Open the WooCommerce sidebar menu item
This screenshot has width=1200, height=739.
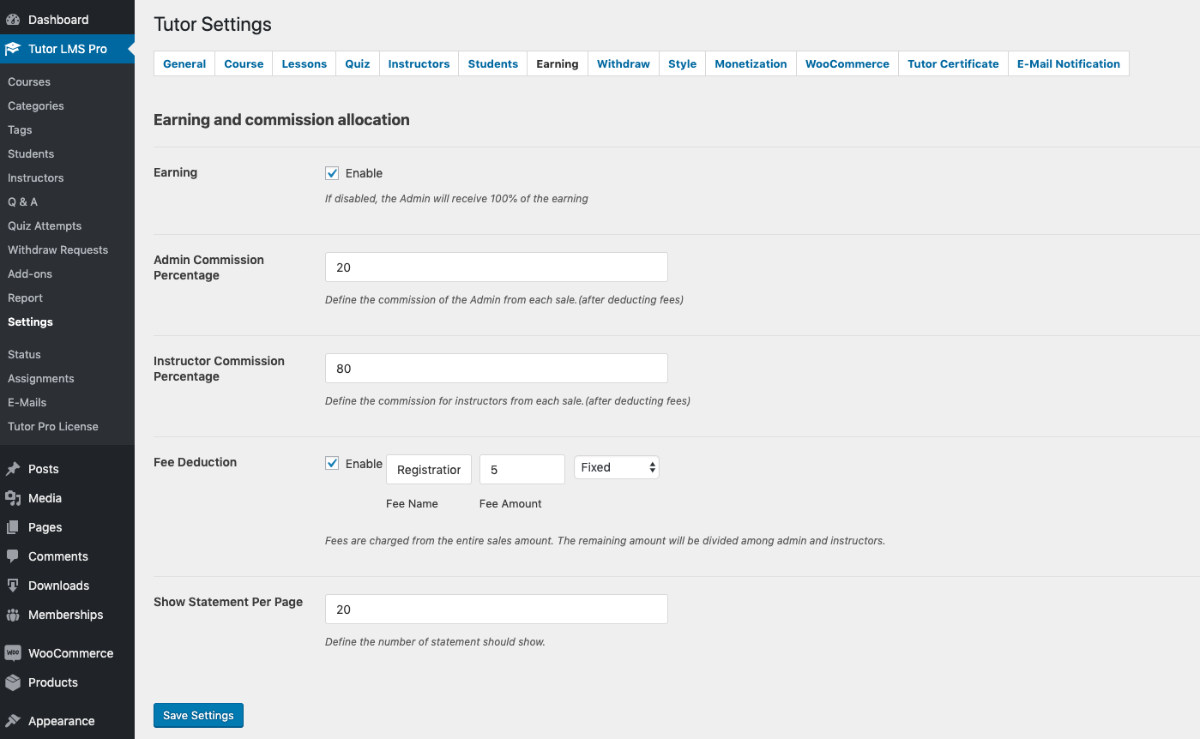pyautogui.click(x=67, y=653)
